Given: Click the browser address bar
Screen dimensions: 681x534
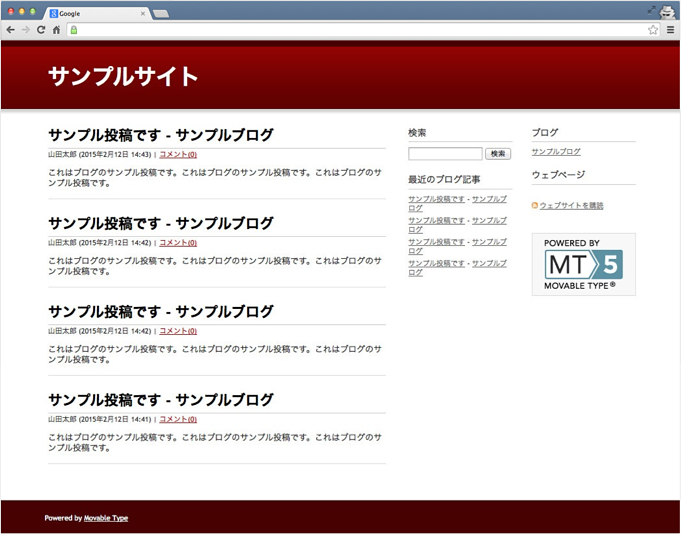Looking at the screenshot, I should (363, 30).
